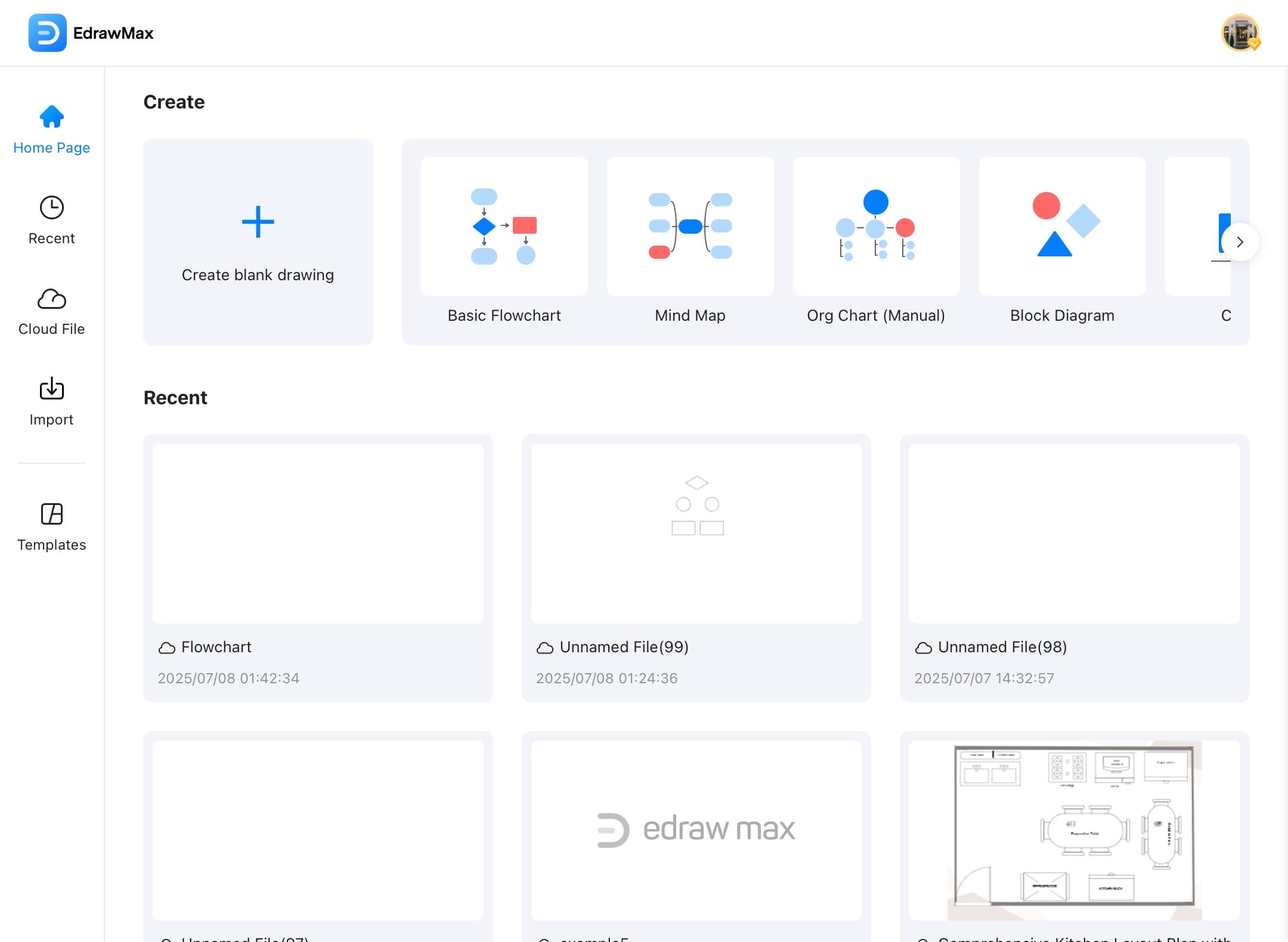Open the kitchen layout plan thumbnail
The image size is (1288, 942).
[x=1074, y=830]
